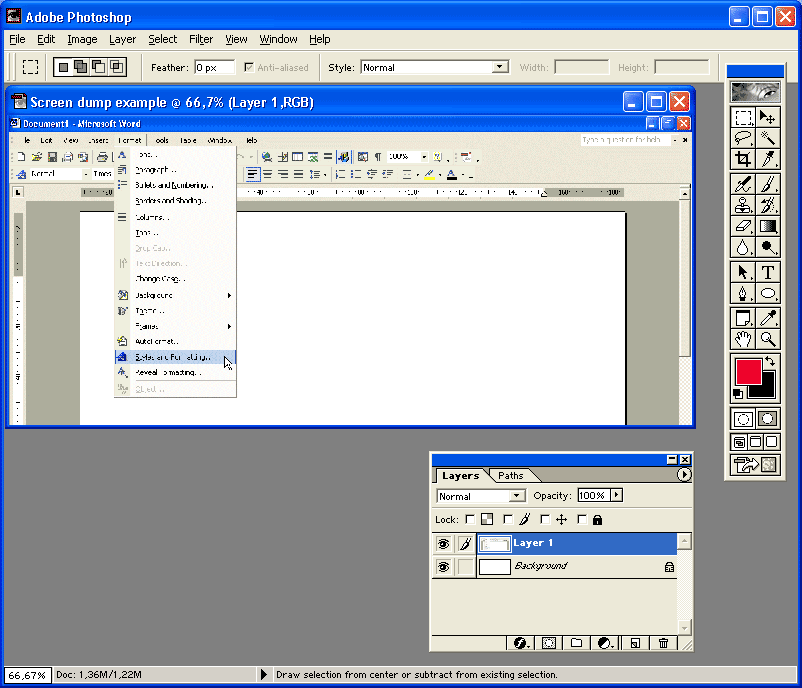Switch to Quick Mask mode
This screenshot has width=802, height=688.
[x=767, y=419]
